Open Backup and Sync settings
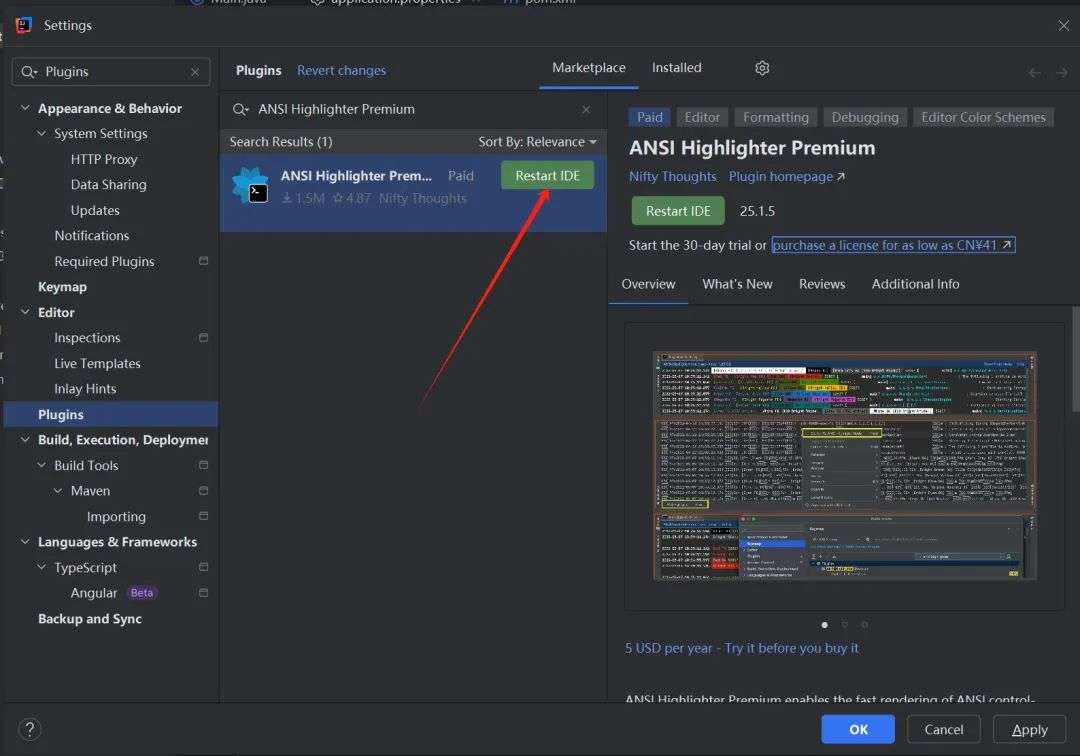Image resolution: width=1080 pixels, height=756 pixels. 90,618
